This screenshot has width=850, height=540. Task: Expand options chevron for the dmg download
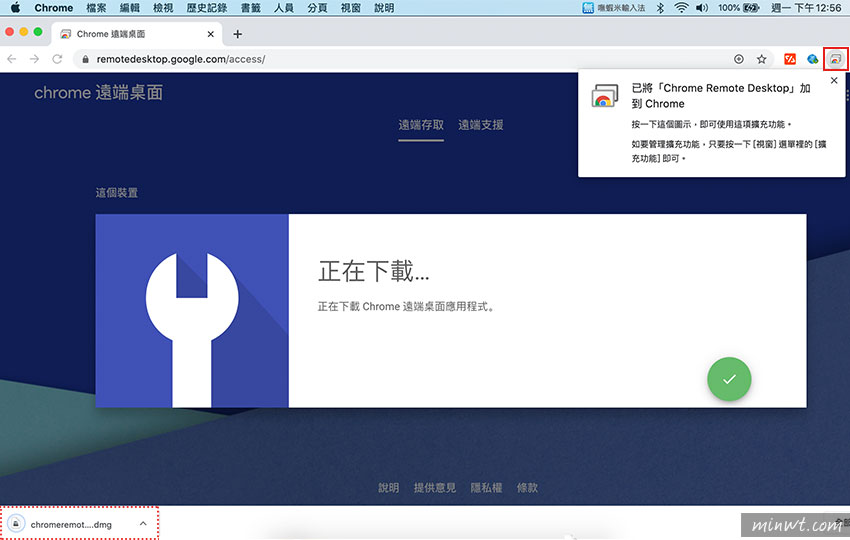143,524
